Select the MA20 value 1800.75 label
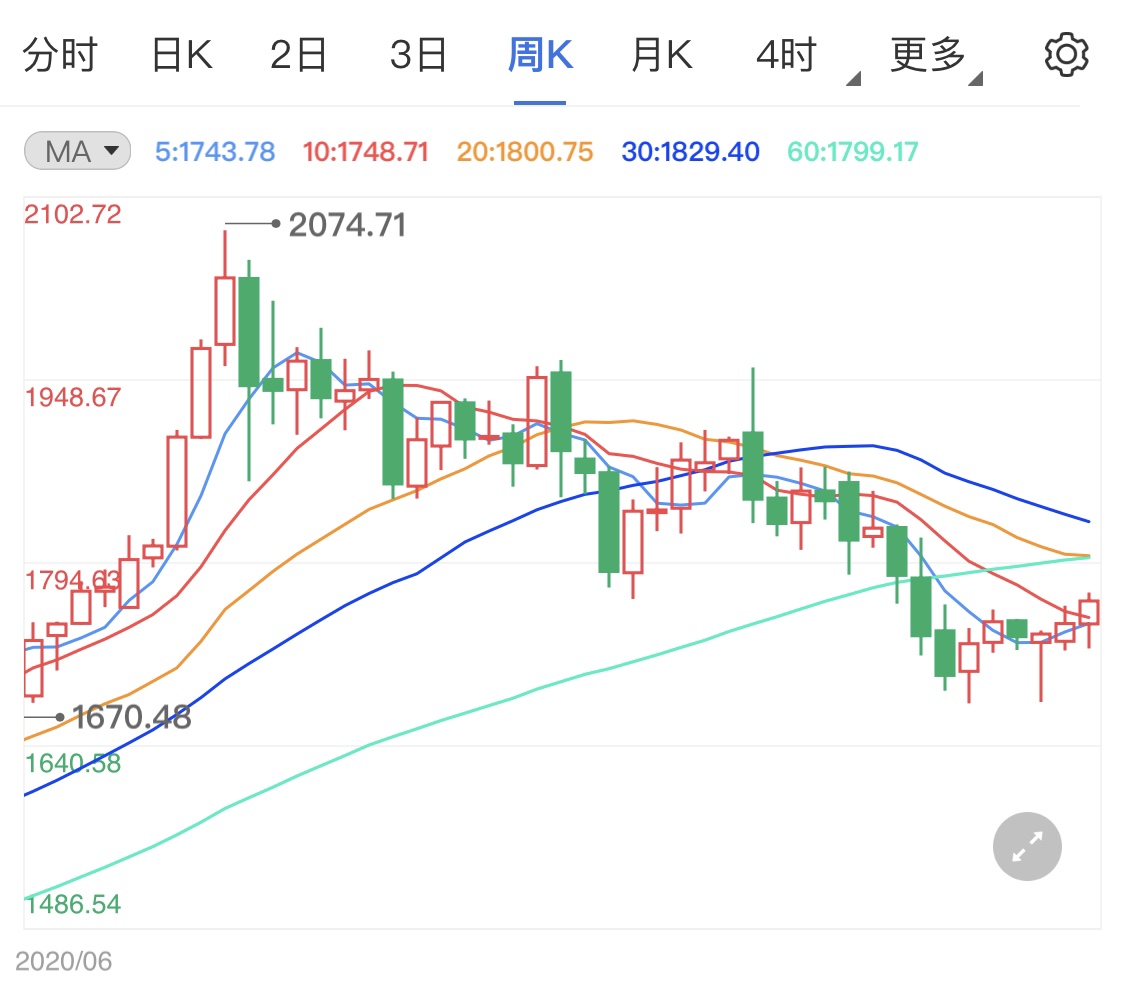 525,152
